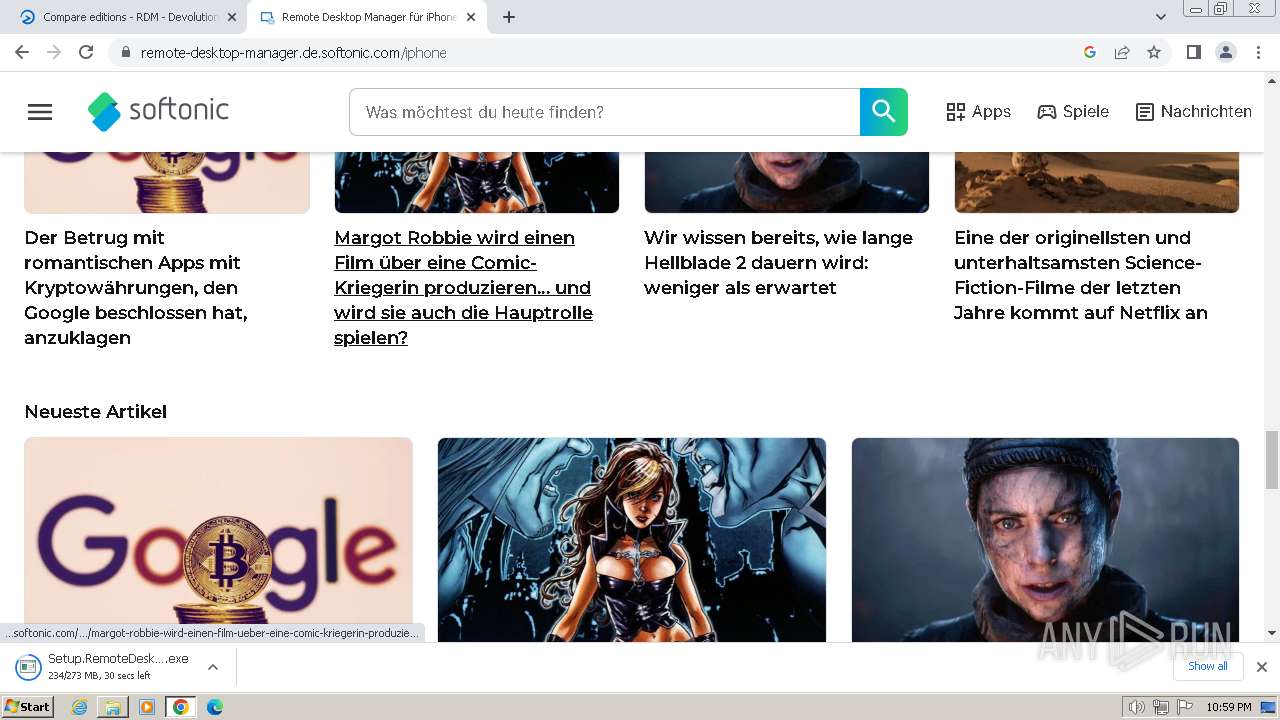This screenshot has height=720, width=1280.
Task: Click the Neueste Artikel heading
Action: click(x=95, y=412)
